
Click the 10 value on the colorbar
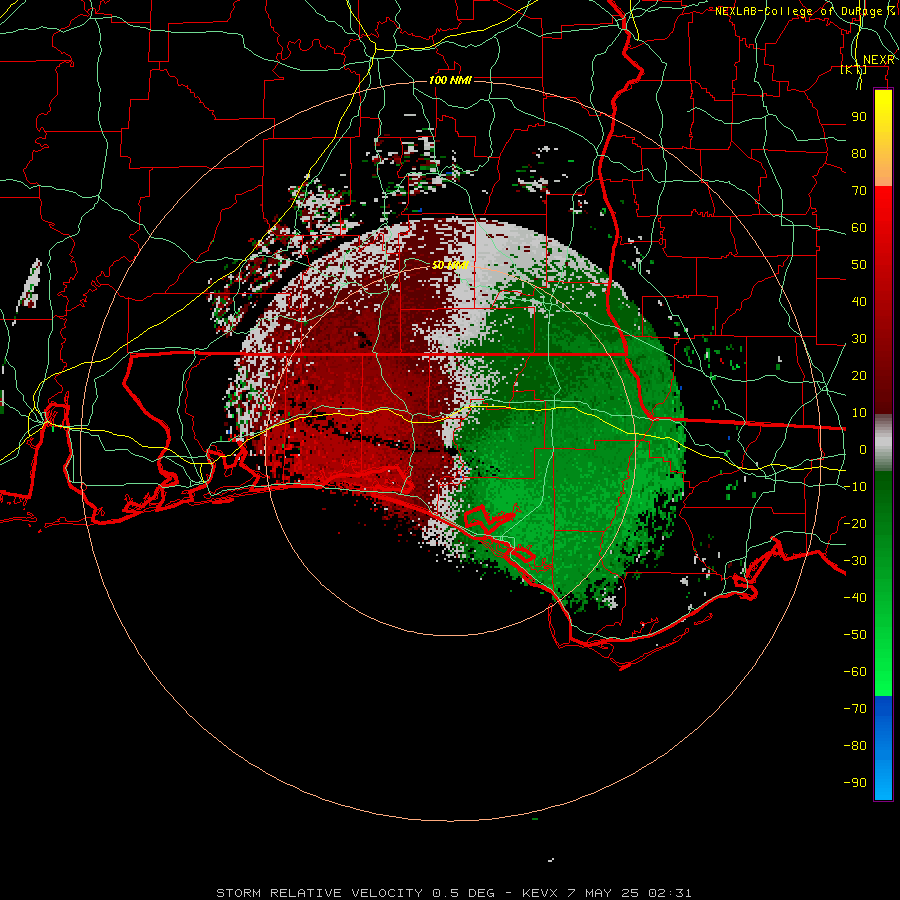(x=859, y=413)
